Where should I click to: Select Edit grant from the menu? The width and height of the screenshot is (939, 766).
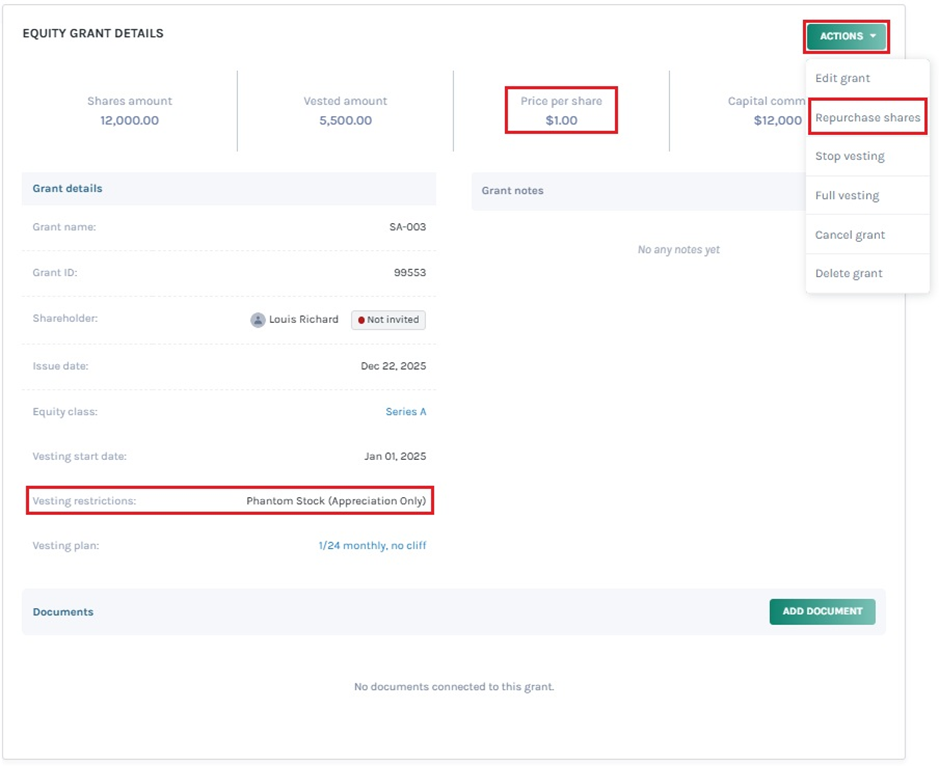click(x=842, y=78)
